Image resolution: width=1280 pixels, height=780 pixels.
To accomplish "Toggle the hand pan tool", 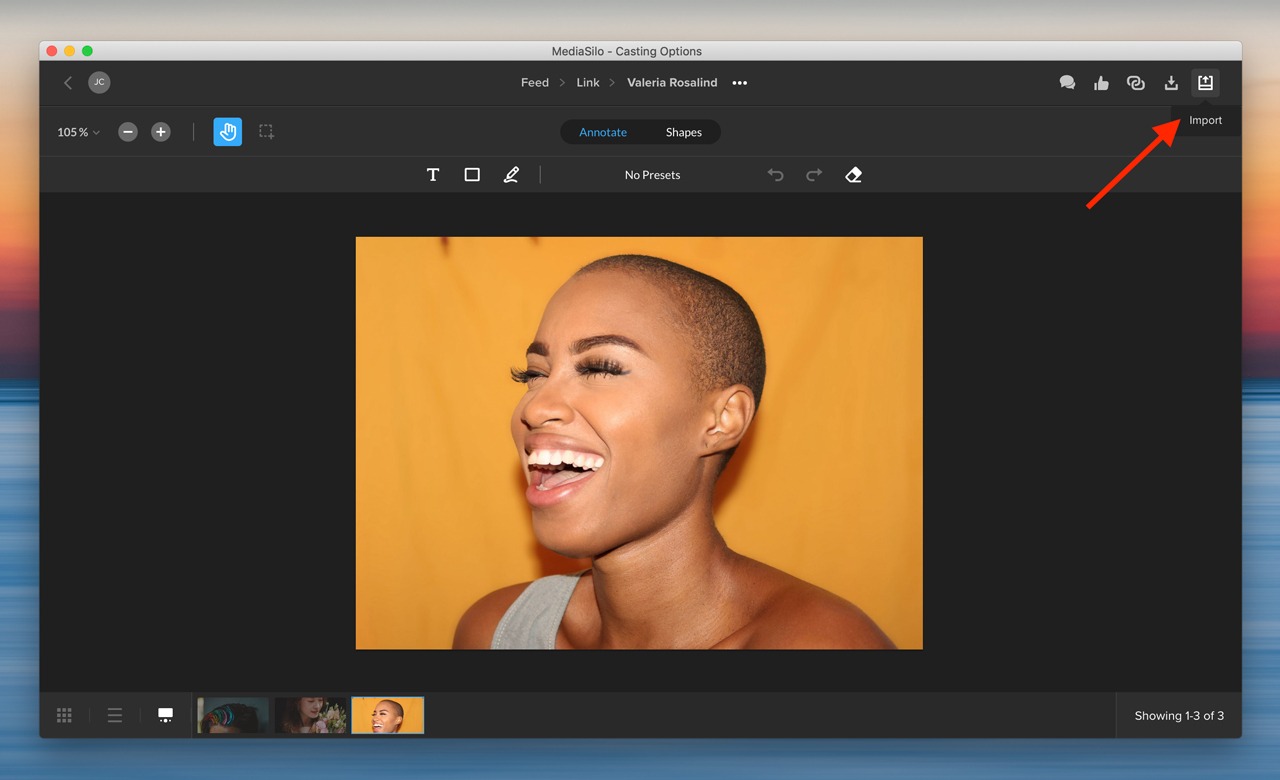I will point(227,132).
